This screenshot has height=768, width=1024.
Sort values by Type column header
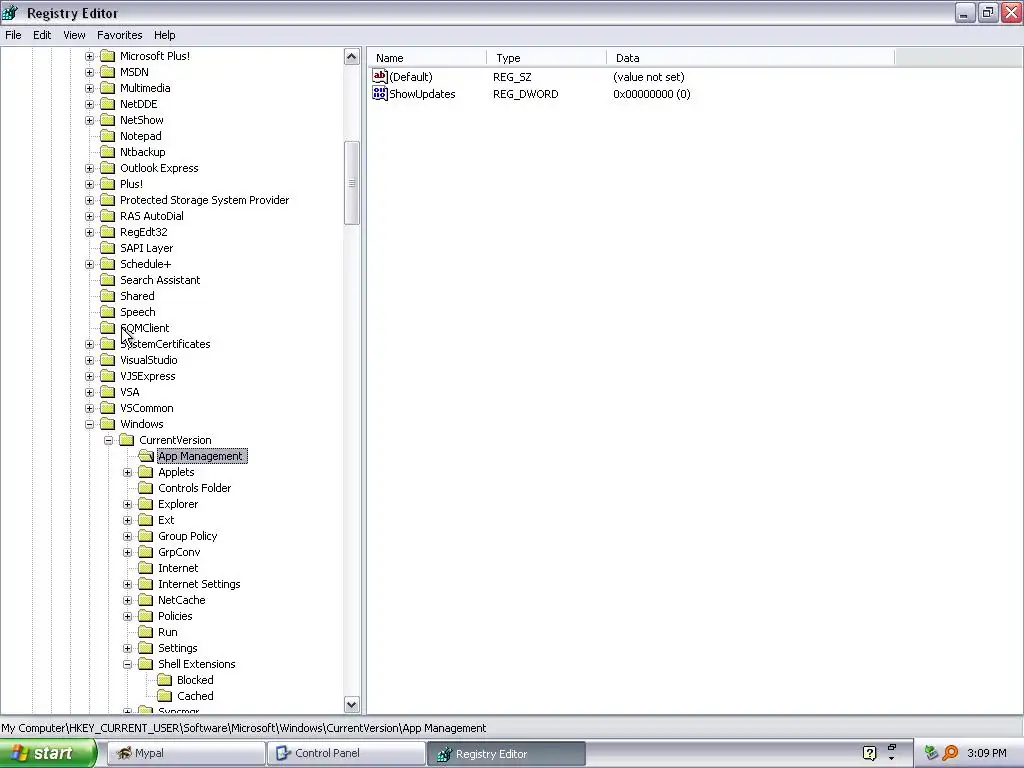click(547, 58)
